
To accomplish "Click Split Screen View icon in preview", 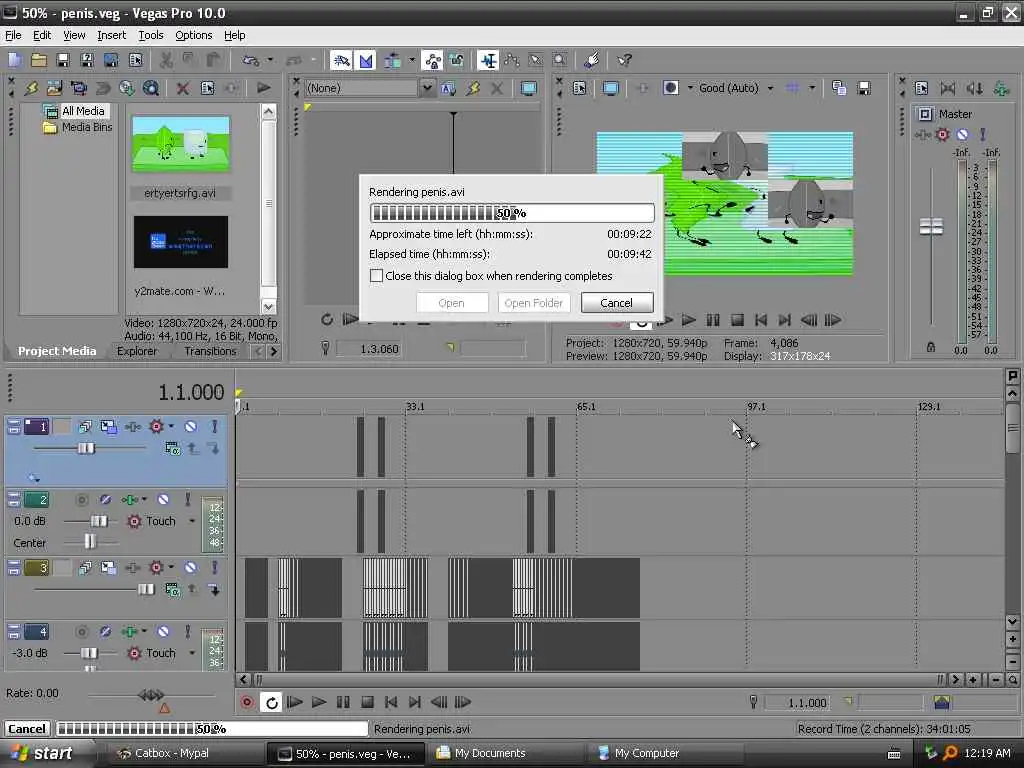I will click(x=671, y=88).
